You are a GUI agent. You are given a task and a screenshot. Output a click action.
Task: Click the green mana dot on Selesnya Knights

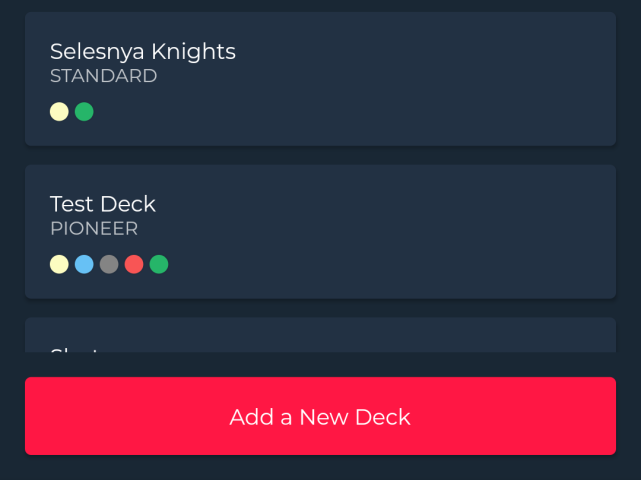[x=84, y=112]
